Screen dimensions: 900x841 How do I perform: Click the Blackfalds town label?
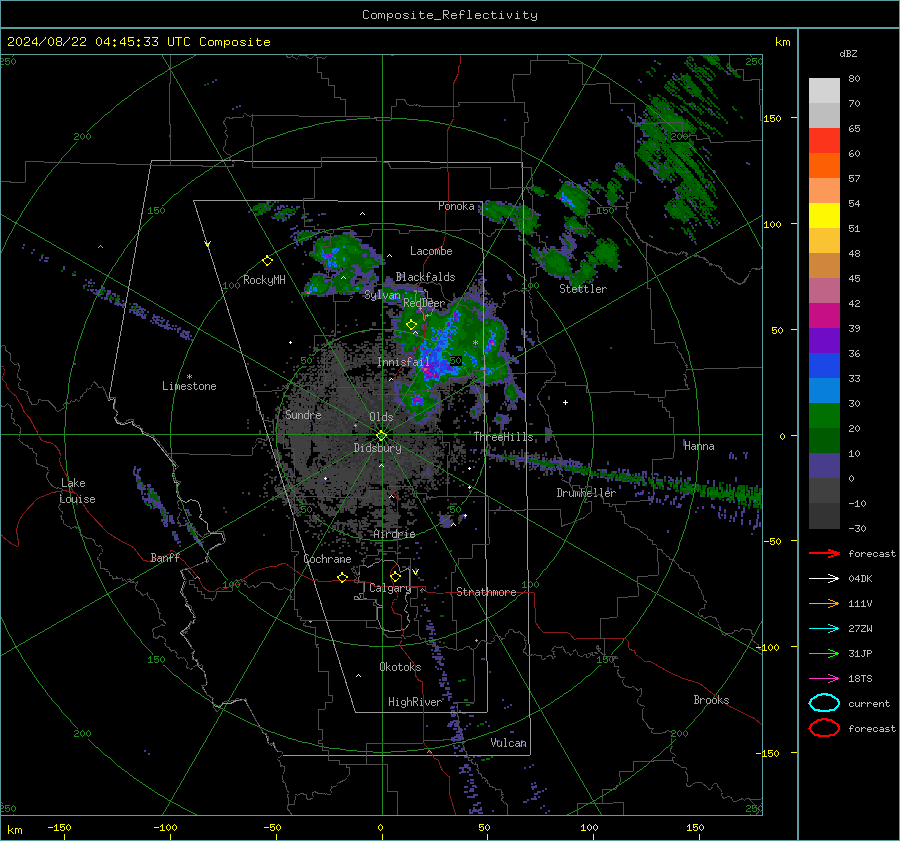[x=425, y=277]
